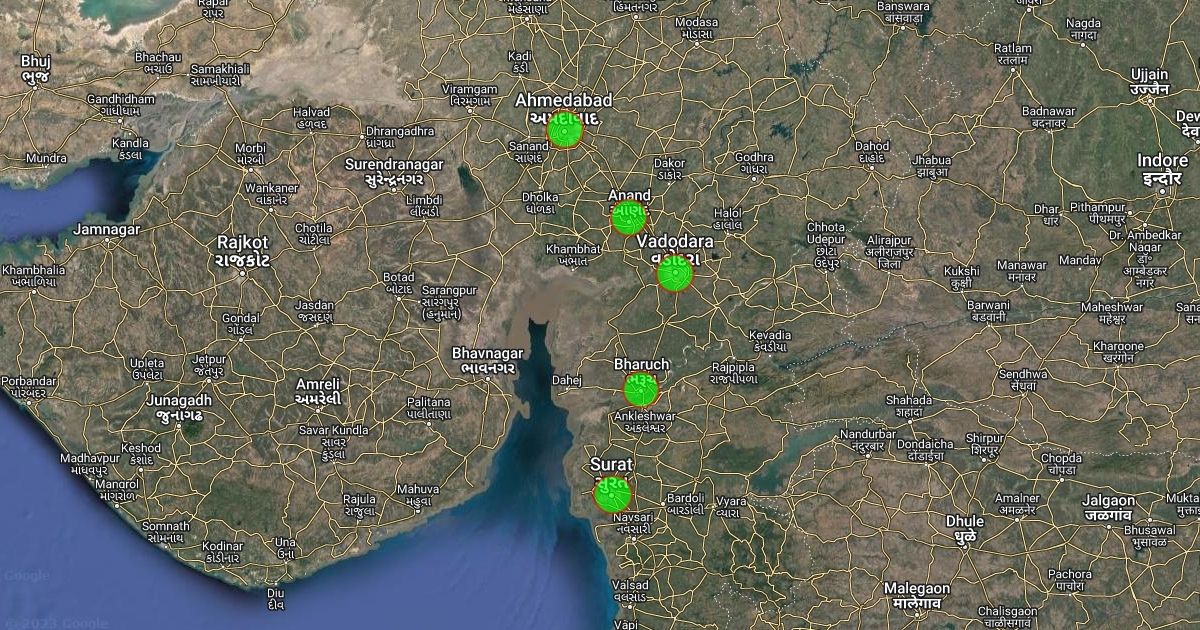Select the Jamnagar label on the map

coord(107,229)
